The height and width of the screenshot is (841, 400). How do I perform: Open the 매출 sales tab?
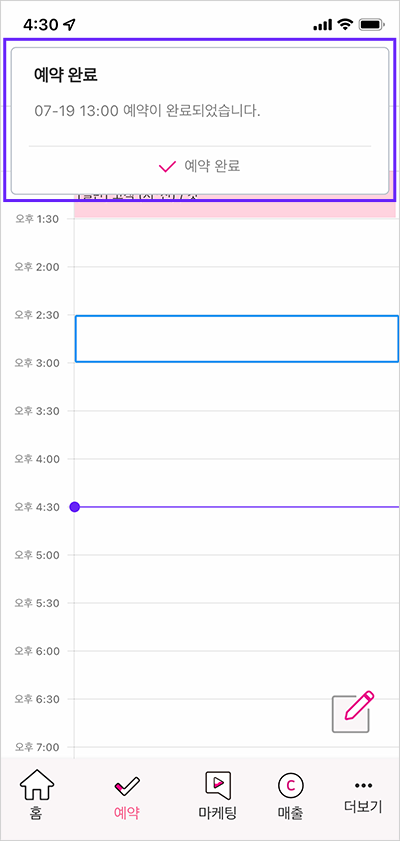tap(290, 794)
